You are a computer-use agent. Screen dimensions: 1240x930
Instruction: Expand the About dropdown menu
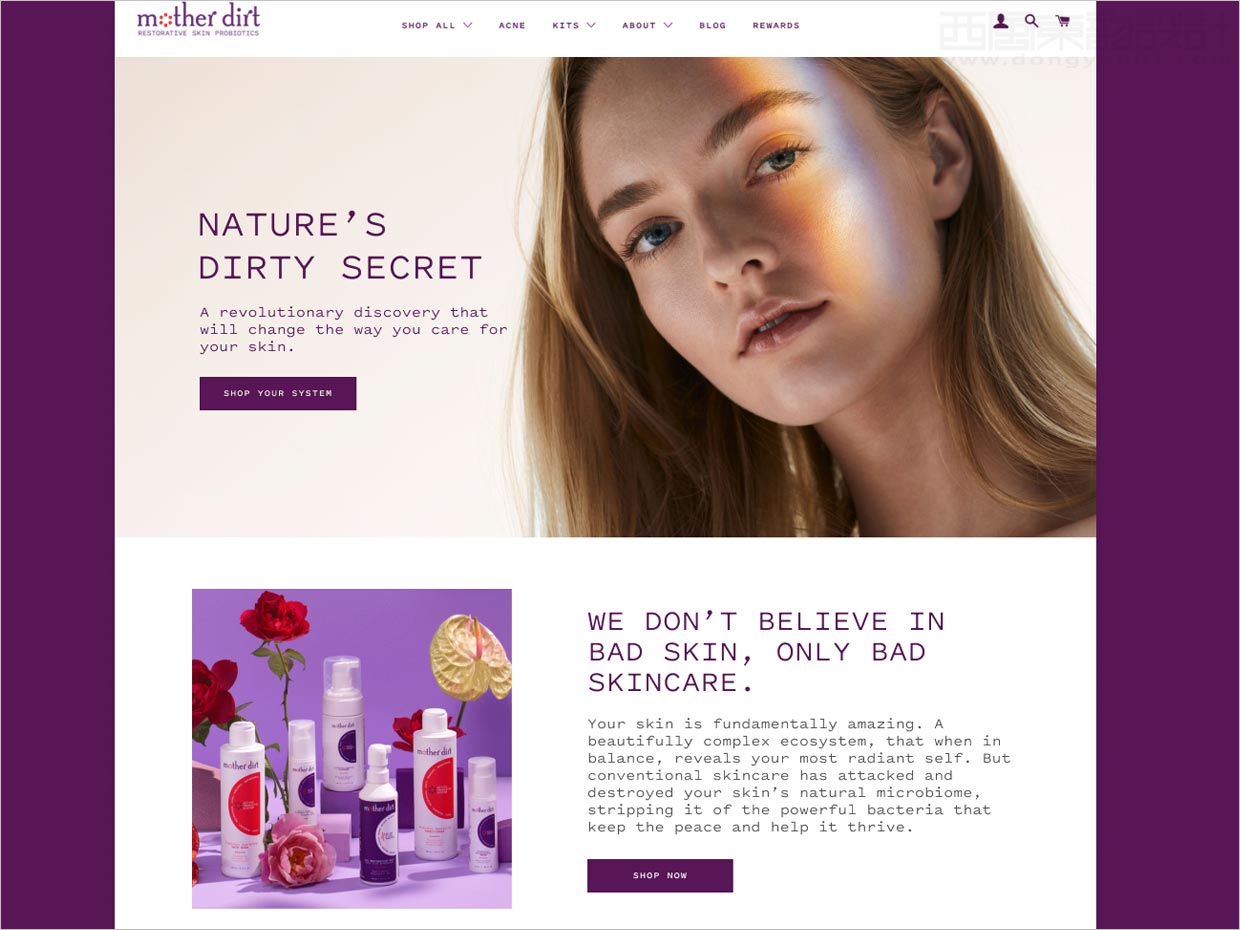point(647,25)
